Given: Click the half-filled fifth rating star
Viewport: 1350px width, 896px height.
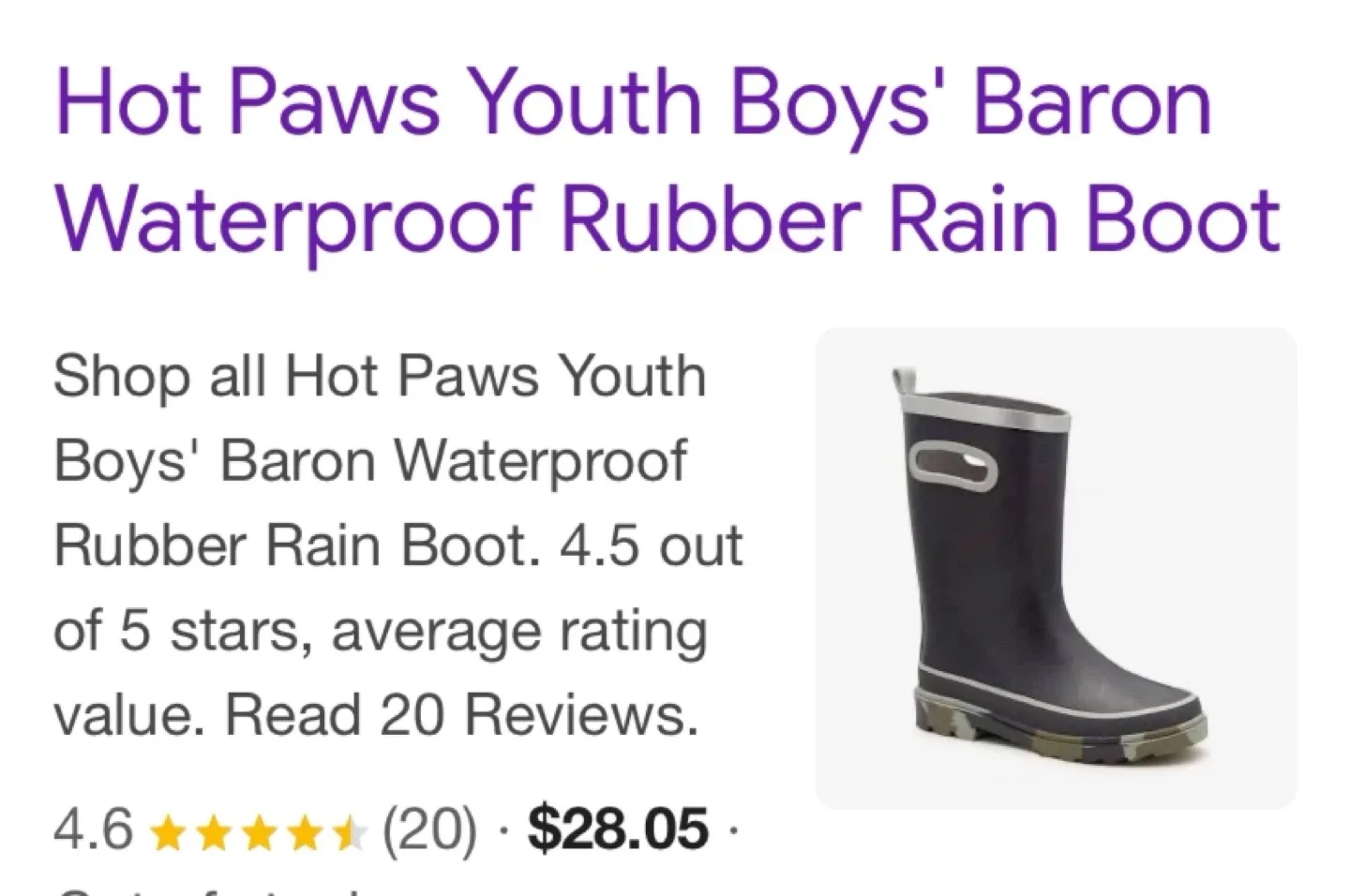Looking at the screenshot, I should (350, 831).
